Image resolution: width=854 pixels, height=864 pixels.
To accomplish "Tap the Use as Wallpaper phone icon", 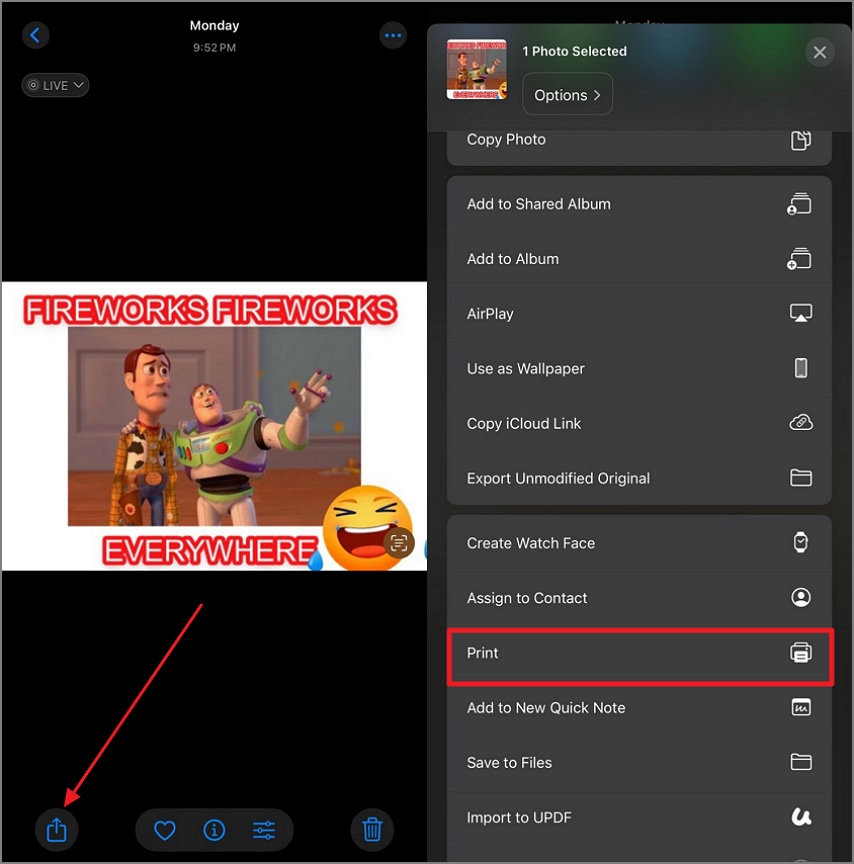I will click(x=801, y=368).
